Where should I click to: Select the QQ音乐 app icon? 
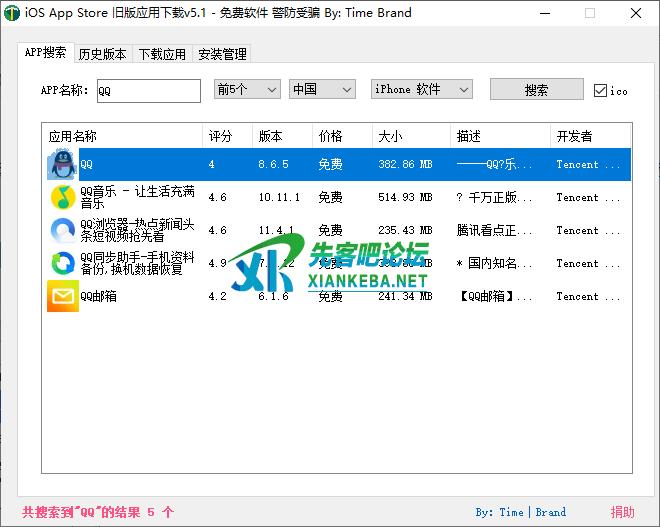pyautogui.click(x=62, y=198)
